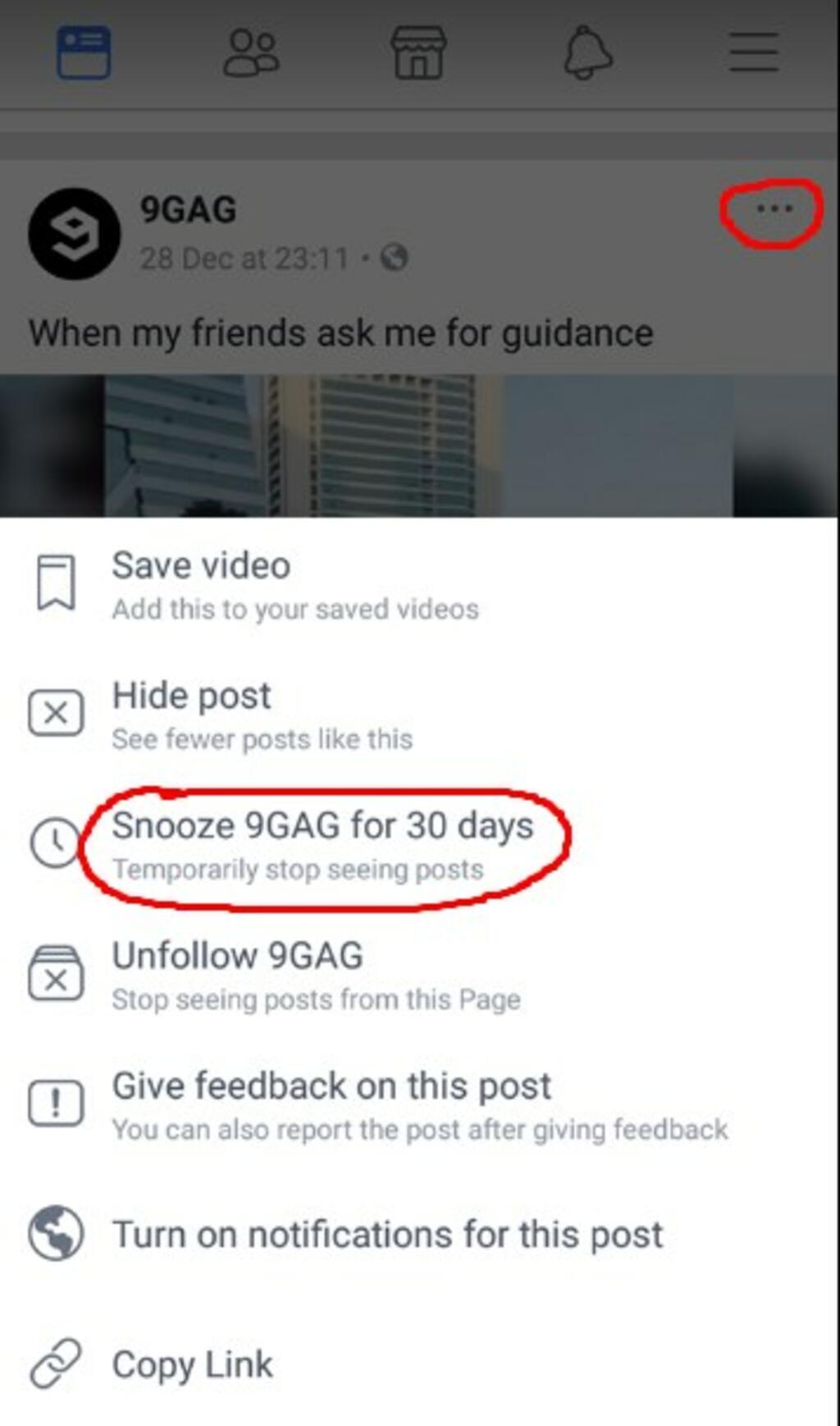Choose Hide post from menu
The width and height of the screenshot is (840, 1426).
pos(420,715)
